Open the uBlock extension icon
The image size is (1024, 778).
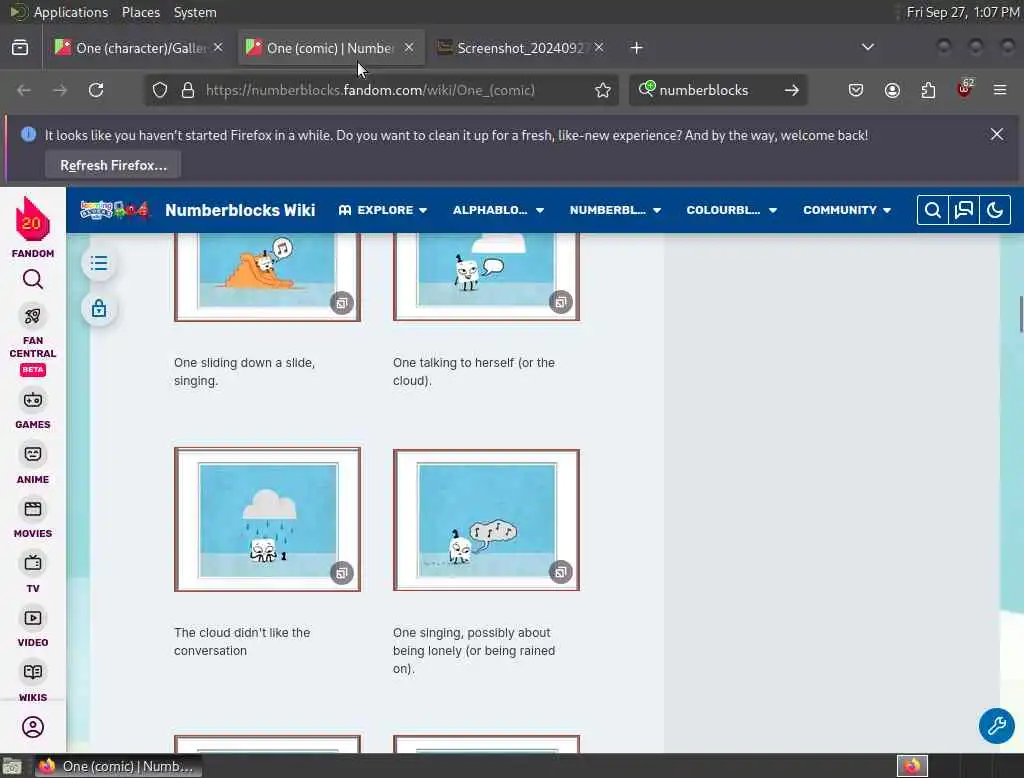point(965,89)
